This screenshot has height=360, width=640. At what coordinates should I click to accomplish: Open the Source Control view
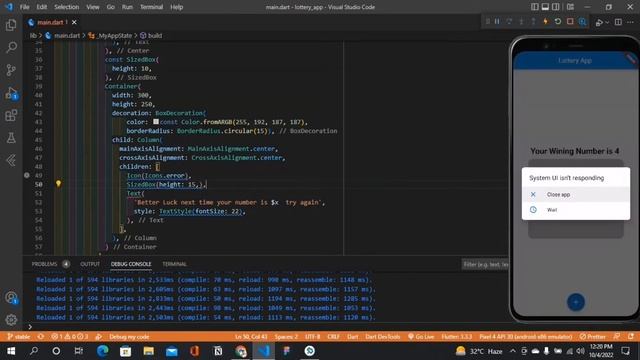coord(11,70)
